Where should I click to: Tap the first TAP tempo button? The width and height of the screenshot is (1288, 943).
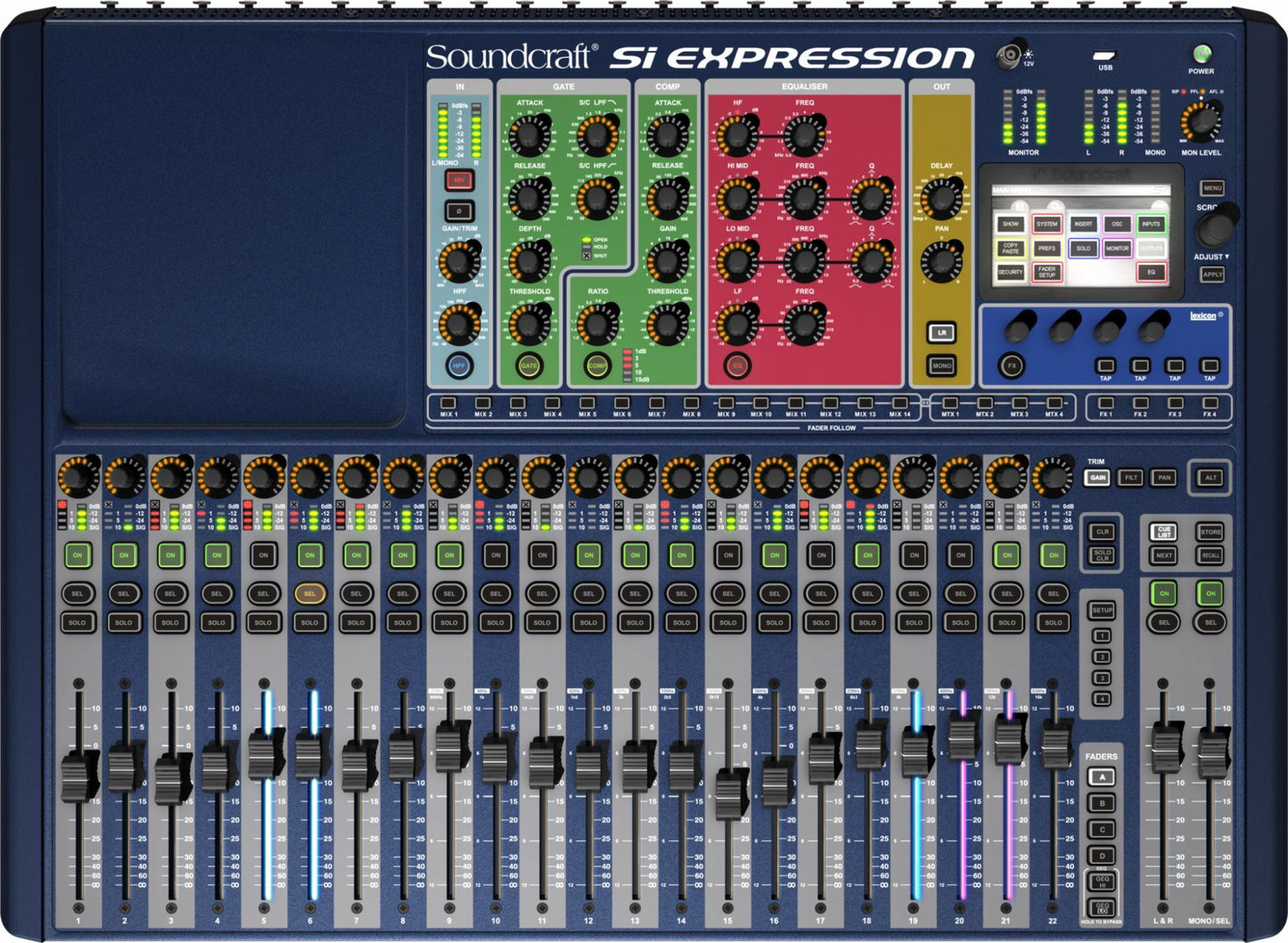(x=1105, y=364)
